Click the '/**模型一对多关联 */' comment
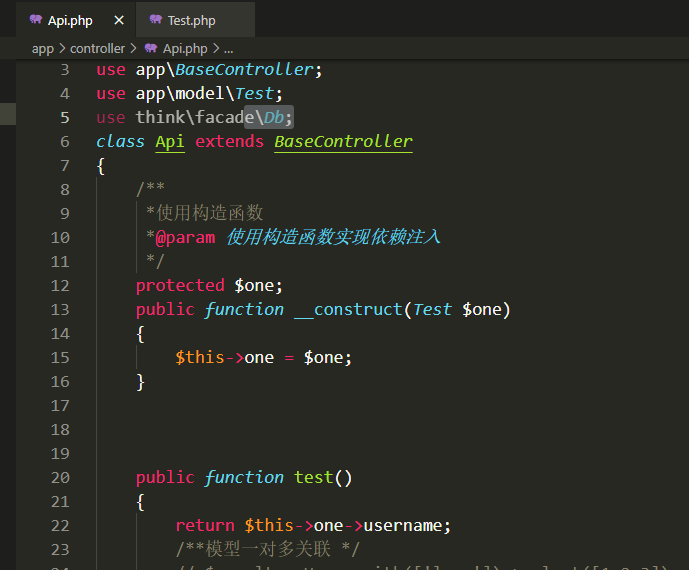The width and height of the screenshot is (689, 570). 268,549
